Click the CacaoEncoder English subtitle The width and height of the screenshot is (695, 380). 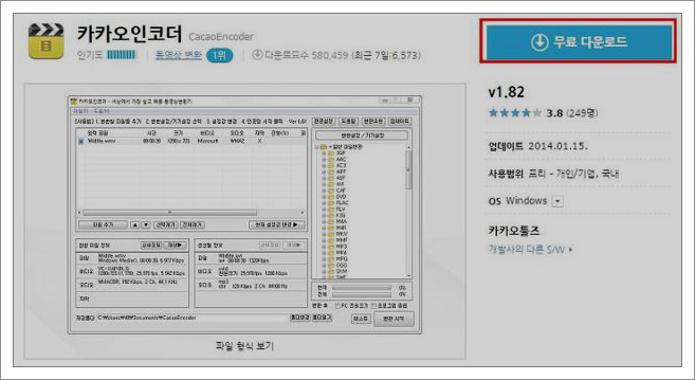click(x=221, y=37)
